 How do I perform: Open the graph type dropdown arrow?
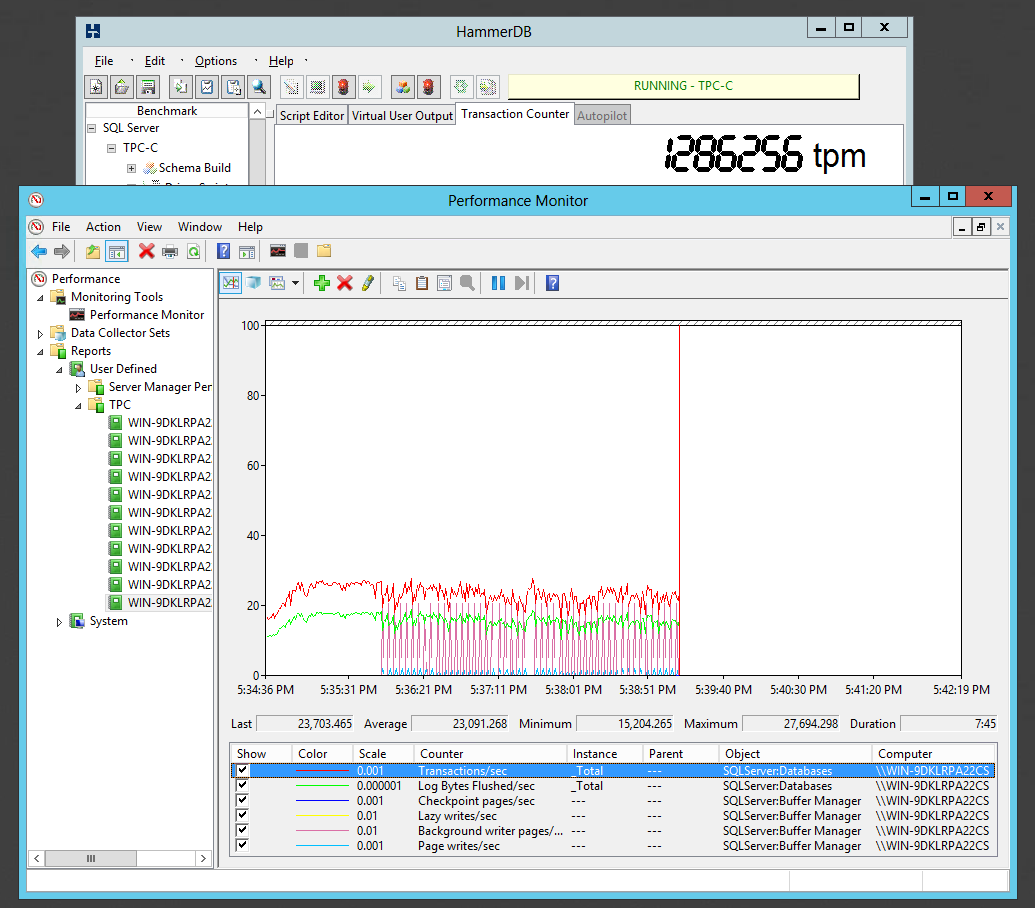pos(295,283)
